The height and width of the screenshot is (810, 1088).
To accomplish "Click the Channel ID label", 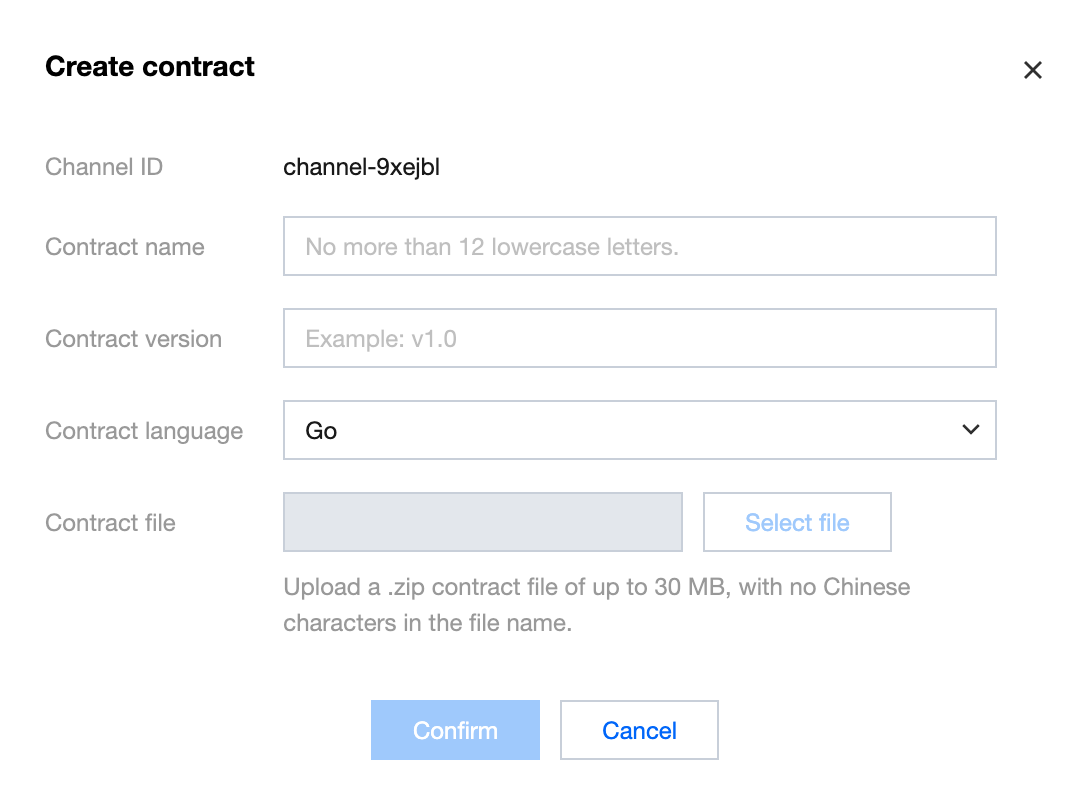I will pyautogui.click(x=104, y=167).
